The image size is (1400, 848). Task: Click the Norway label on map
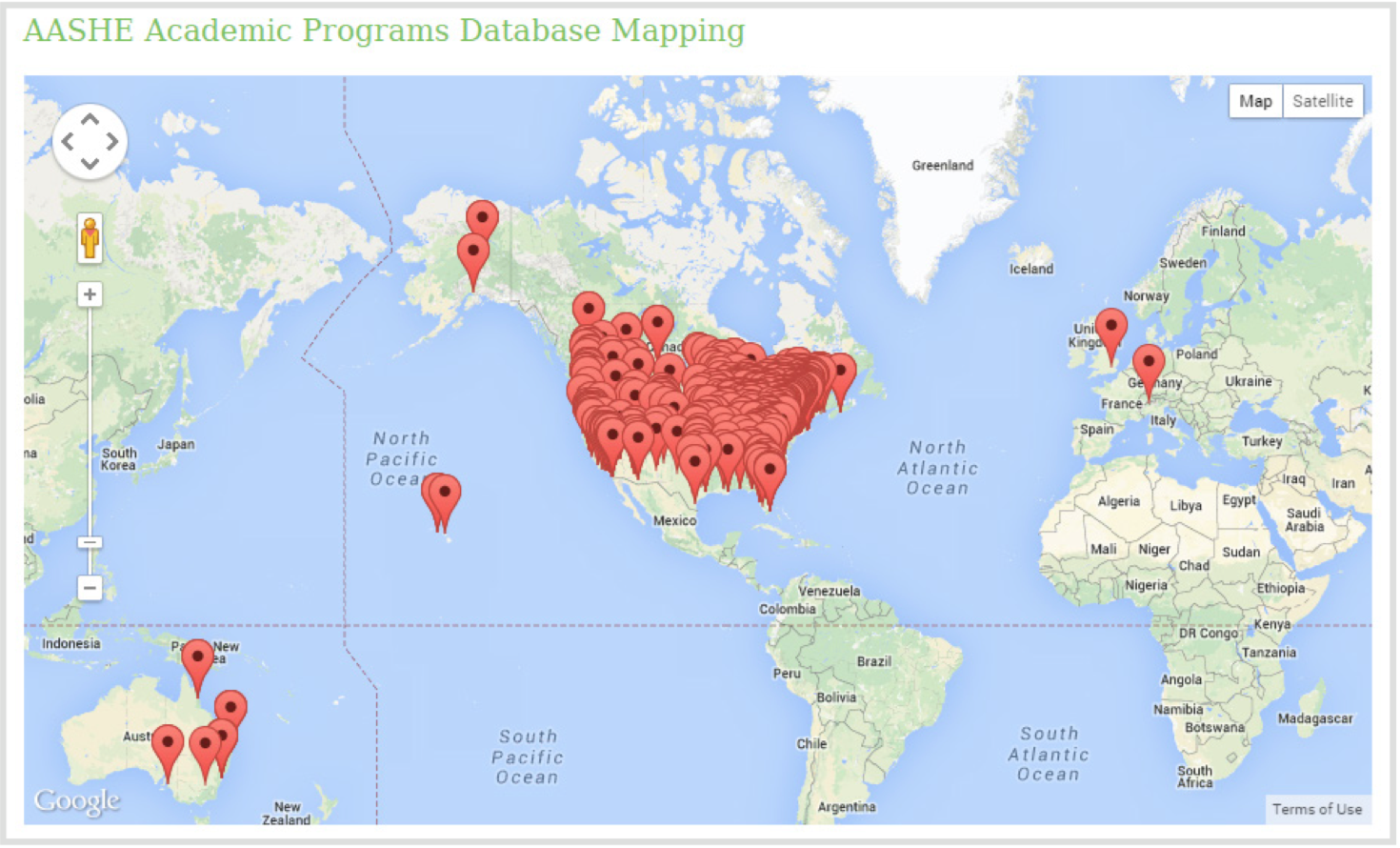1146,295
